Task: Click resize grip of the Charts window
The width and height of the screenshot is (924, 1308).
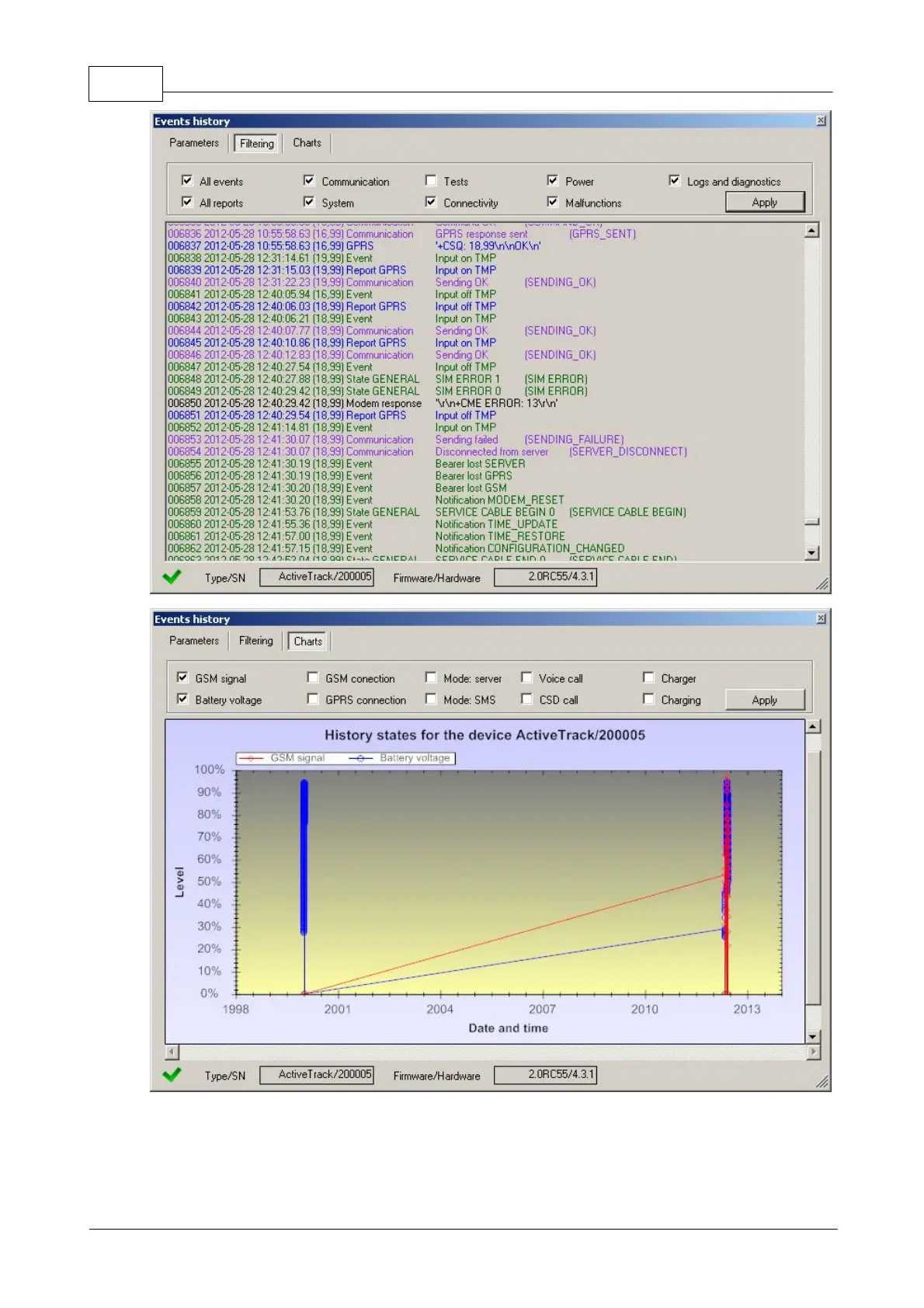Action: click(822, 1081)
